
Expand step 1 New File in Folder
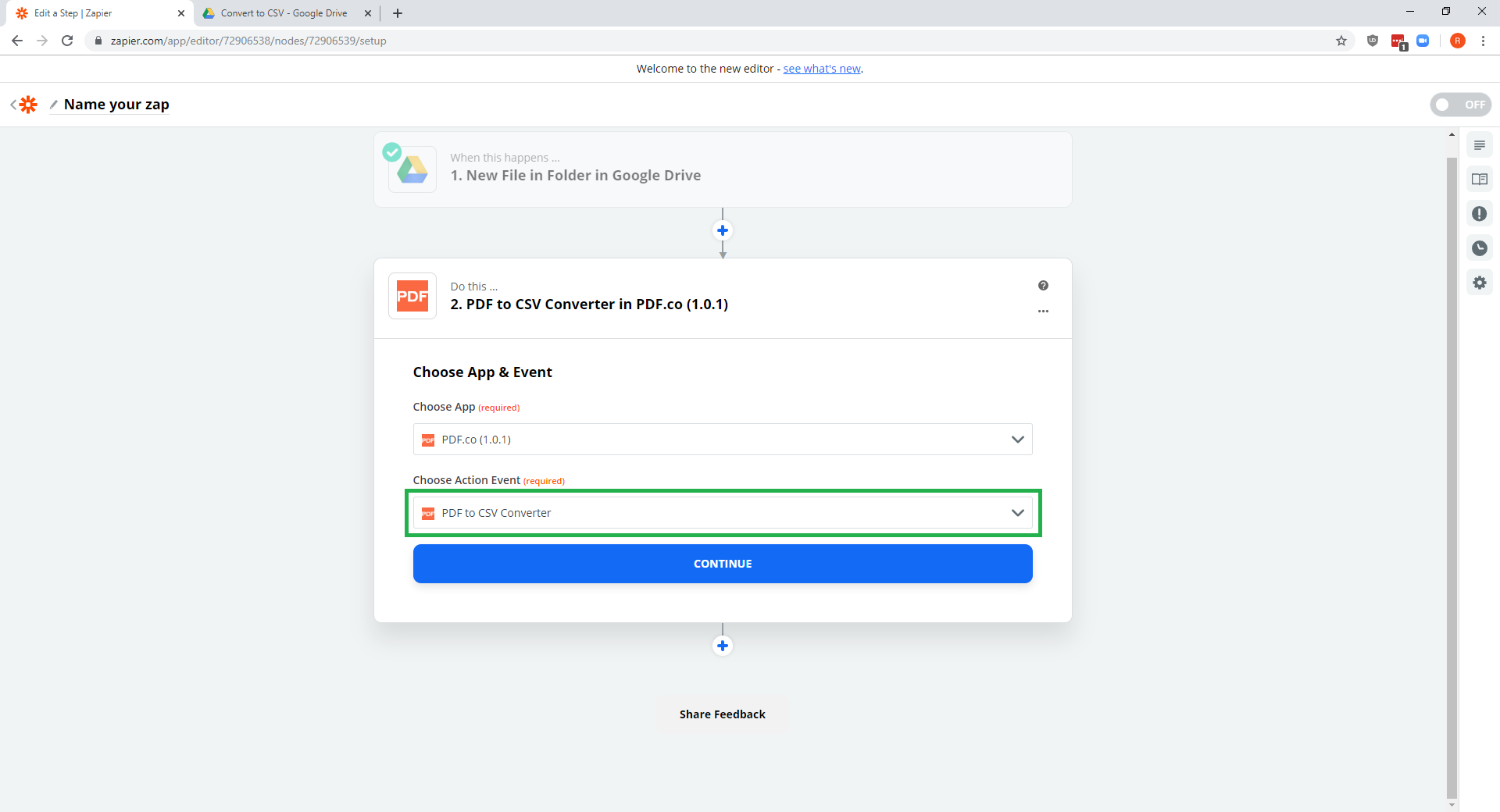tap(723, 169)
